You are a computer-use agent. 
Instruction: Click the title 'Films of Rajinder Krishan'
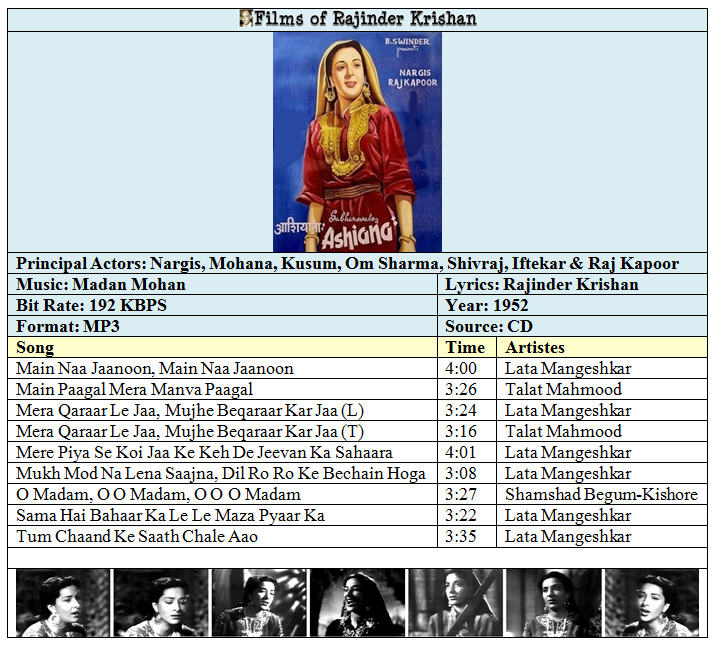[365, 19]
